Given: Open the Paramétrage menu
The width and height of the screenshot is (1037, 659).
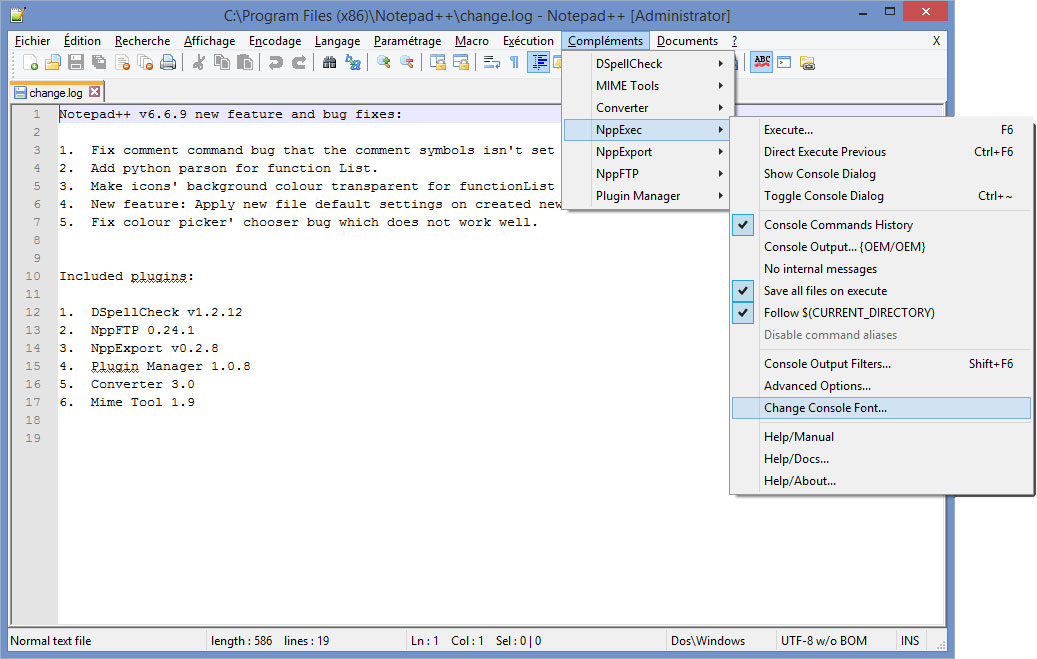Looking at the screenshot, I should click(x=407, y=41).
